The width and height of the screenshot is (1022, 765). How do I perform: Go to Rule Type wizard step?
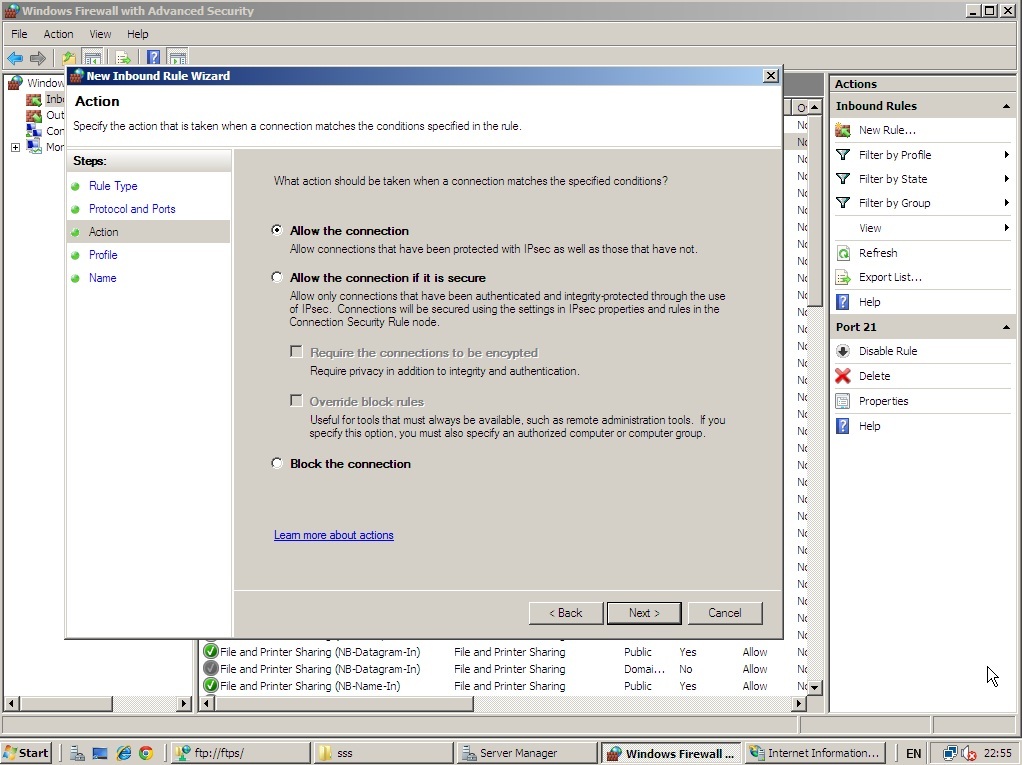pyautogui.click(x=113, y=186)
